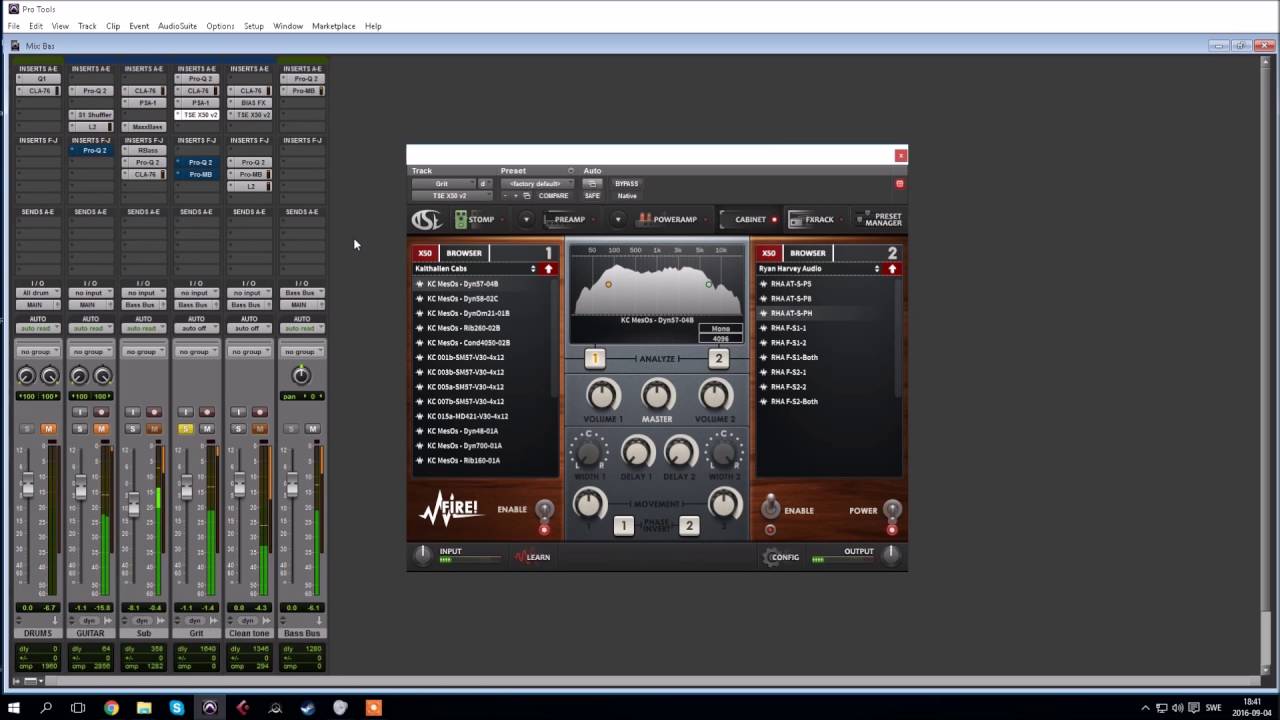Enable input monitoring on Grit track
Viewport: 1280px width, 720px height.
pyautogui.click(x=185, y=412)
